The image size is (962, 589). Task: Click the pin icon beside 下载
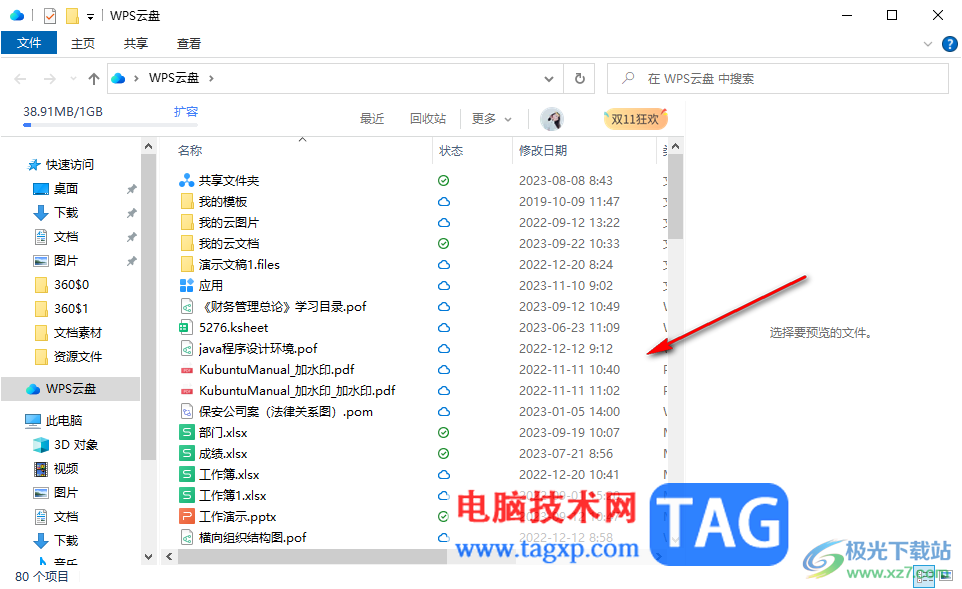coord(131,213)
